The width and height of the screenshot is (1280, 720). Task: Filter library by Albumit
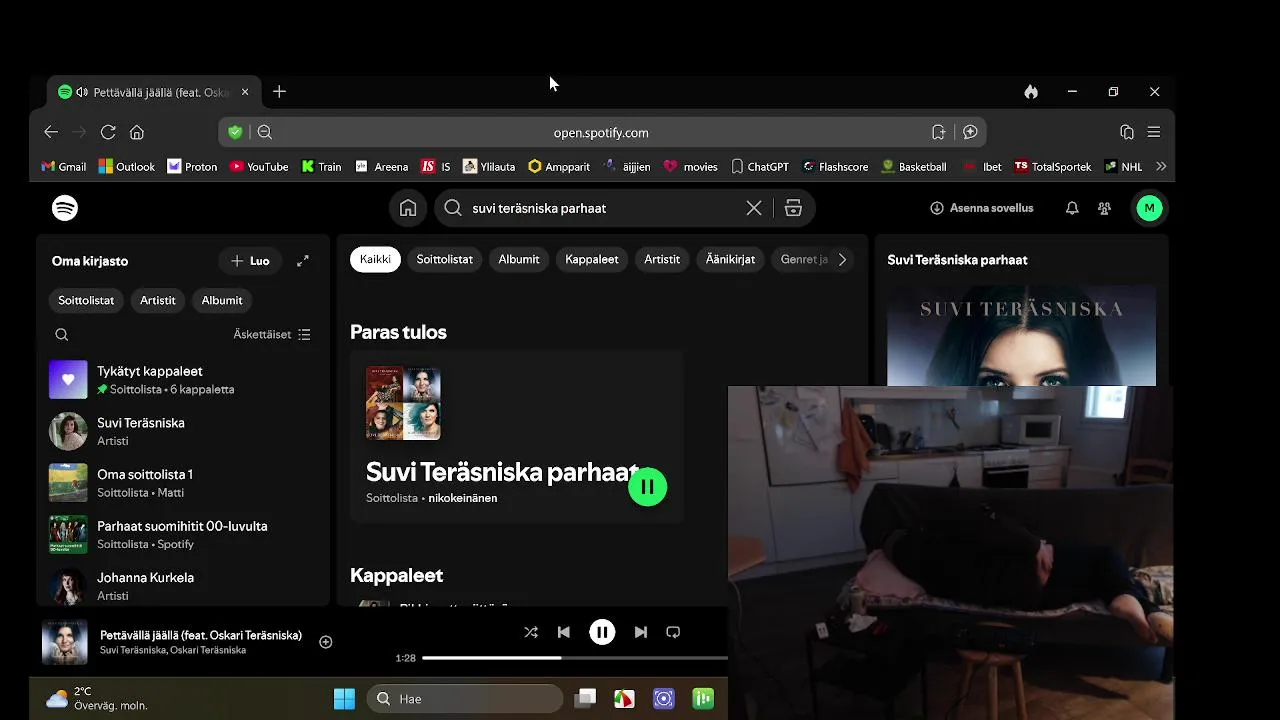(x=222, y=300)
